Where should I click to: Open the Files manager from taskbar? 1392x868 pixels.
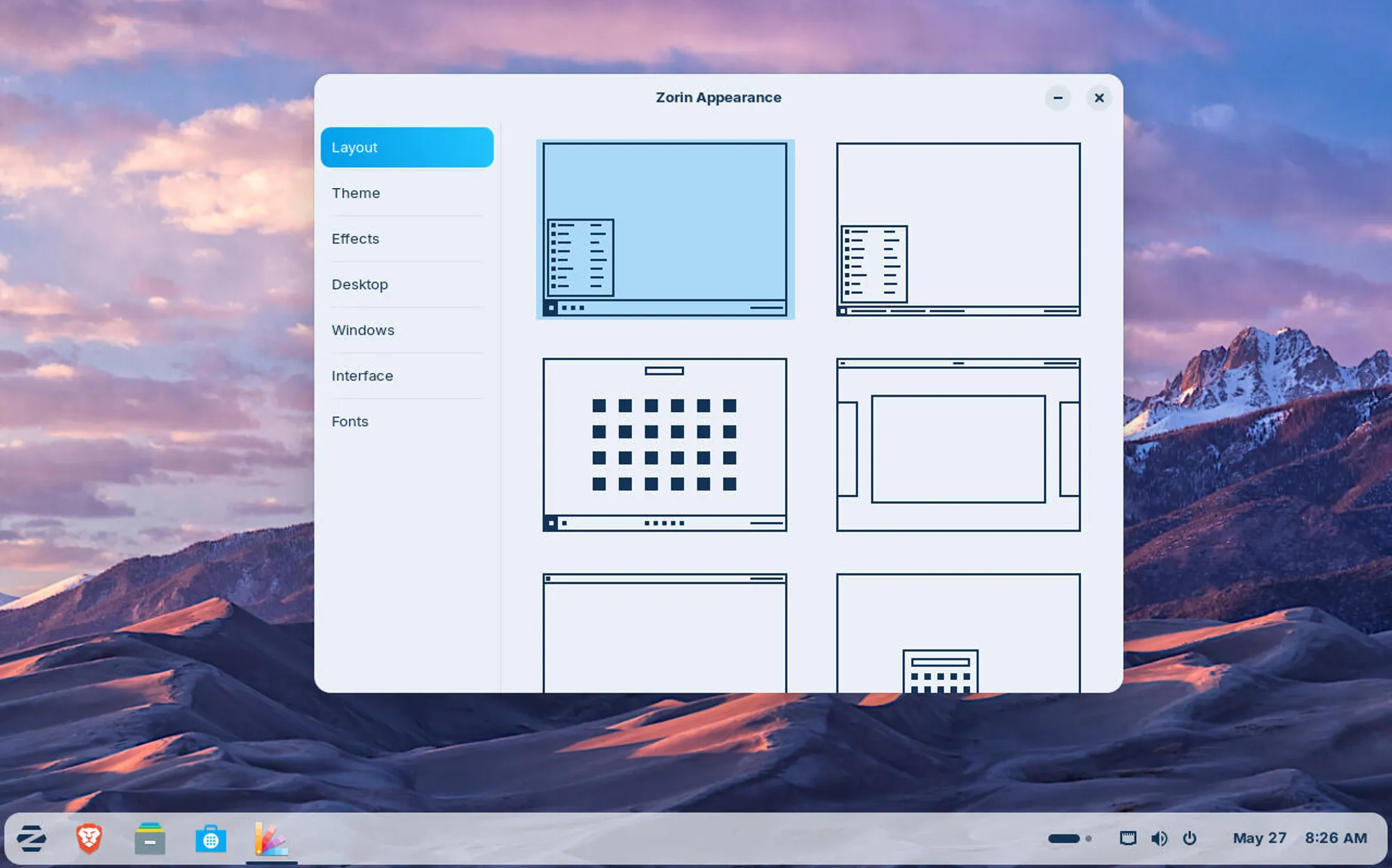click(150, 839)
